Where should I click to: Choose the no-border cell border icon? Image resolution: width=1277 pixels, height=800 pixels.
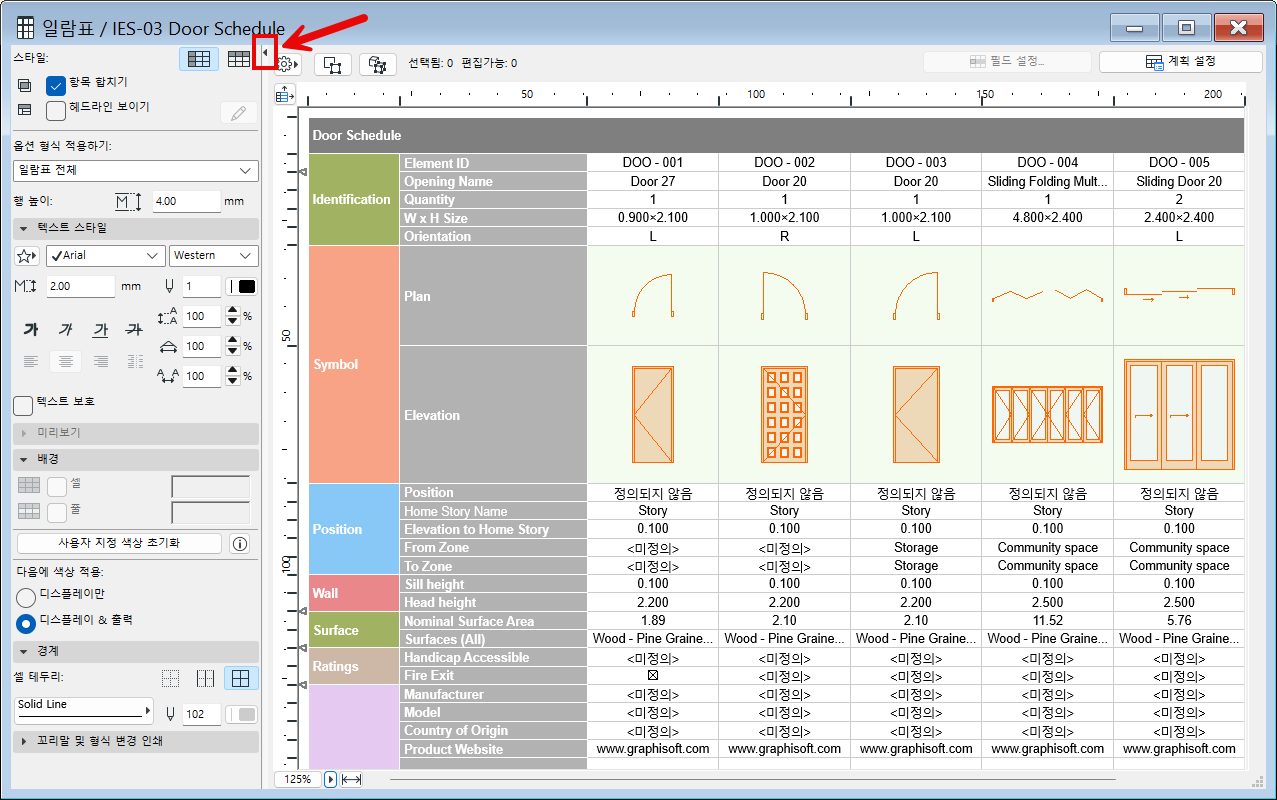pyautogui.click(x=170, y=679)
